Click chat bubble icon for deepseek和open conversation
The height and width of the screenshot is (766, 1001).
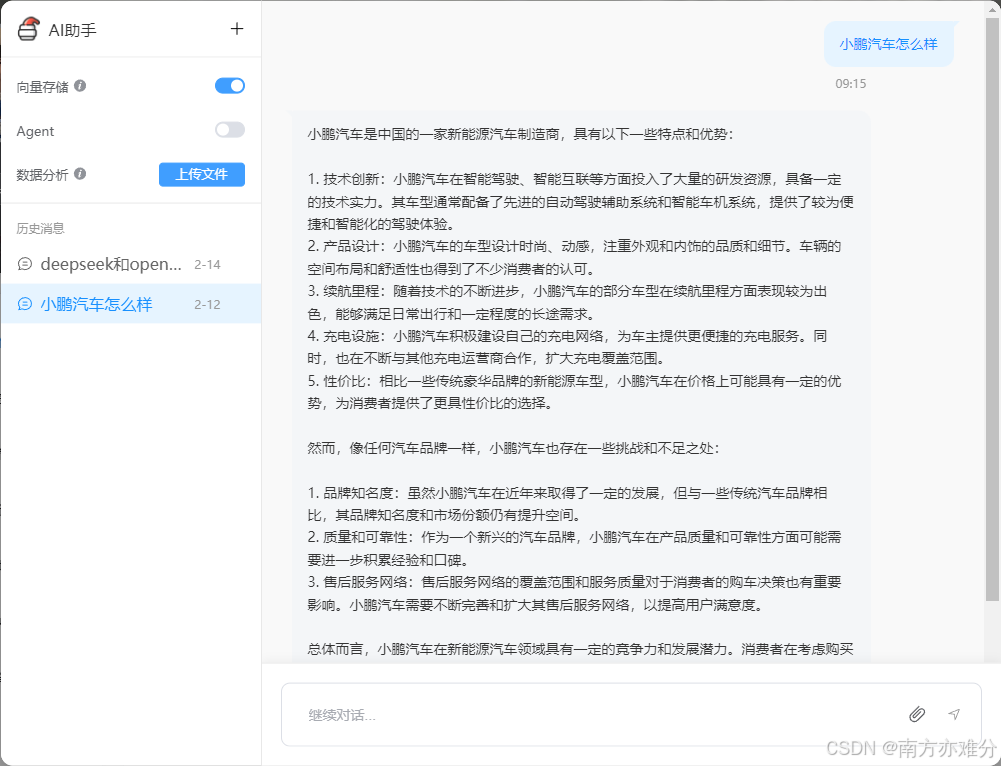25,264
